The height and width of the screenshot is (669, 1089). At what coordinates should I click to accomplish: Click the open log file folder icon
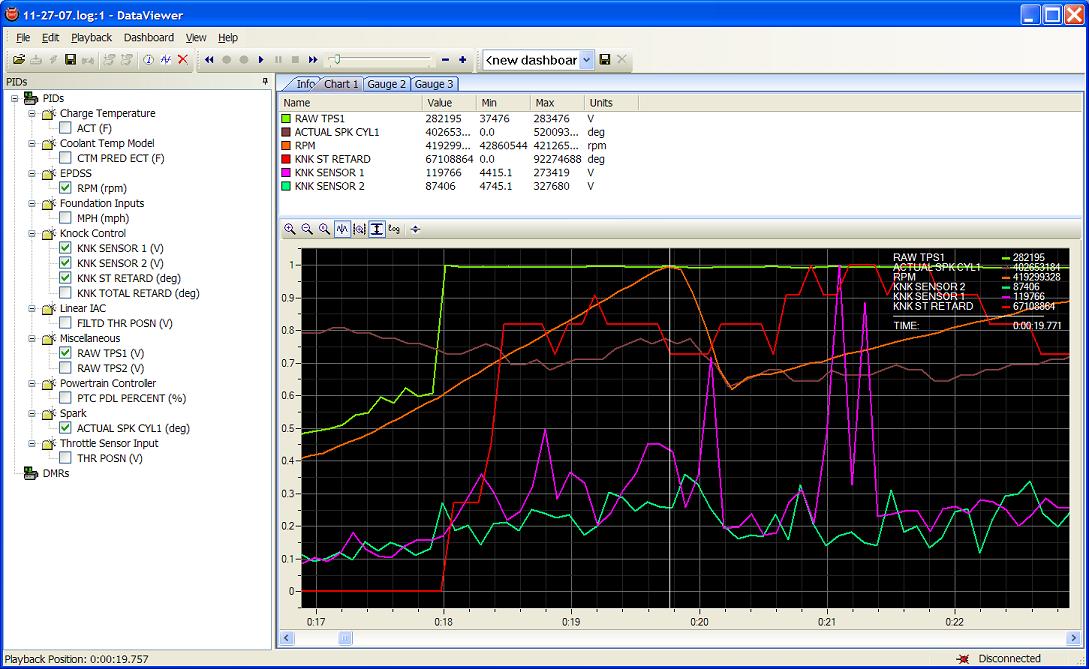point(19,60)
